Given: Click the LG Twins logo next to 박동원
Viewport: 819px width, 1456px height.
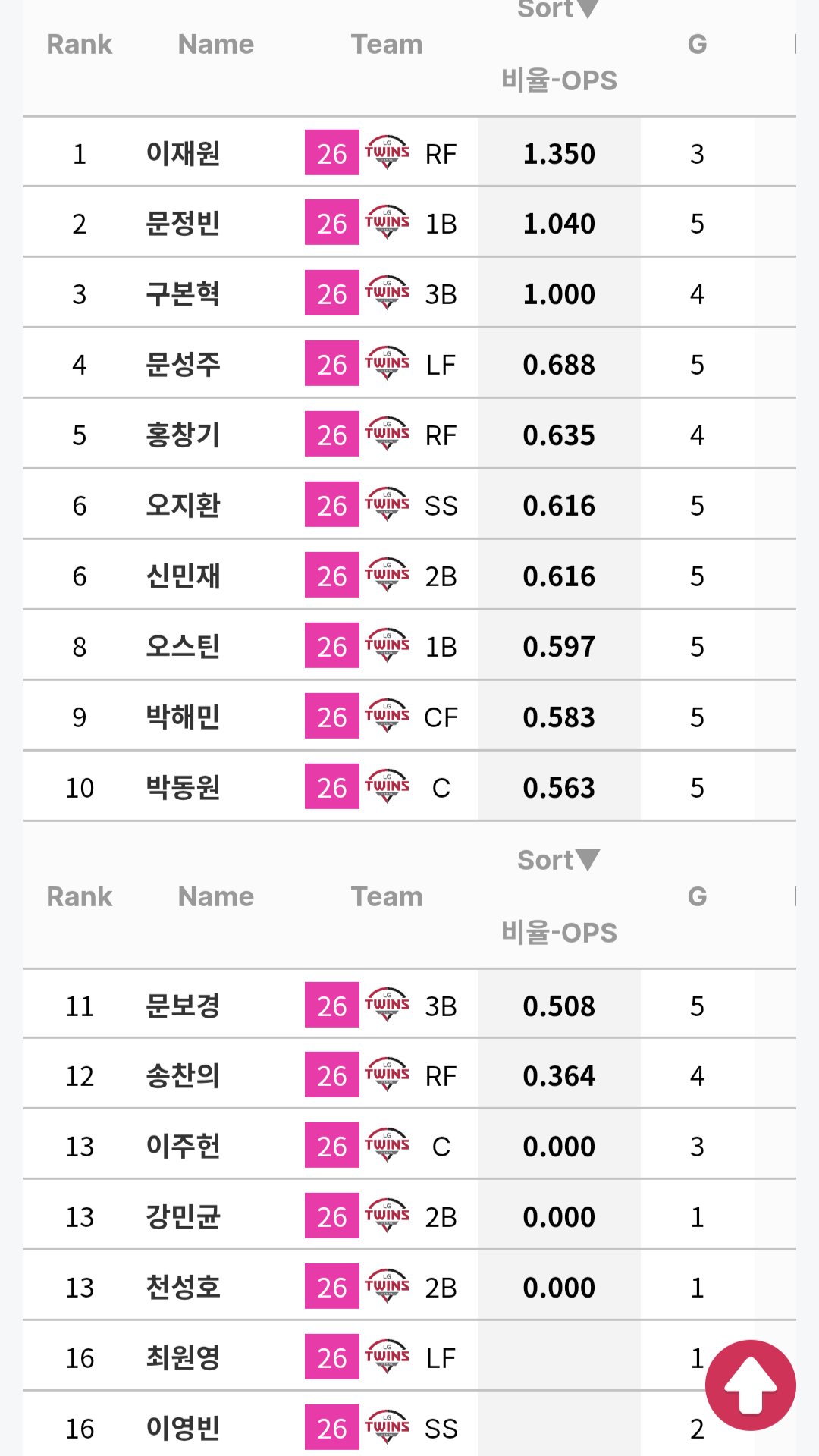Looking at the screenshot, I should pos(387,786).
